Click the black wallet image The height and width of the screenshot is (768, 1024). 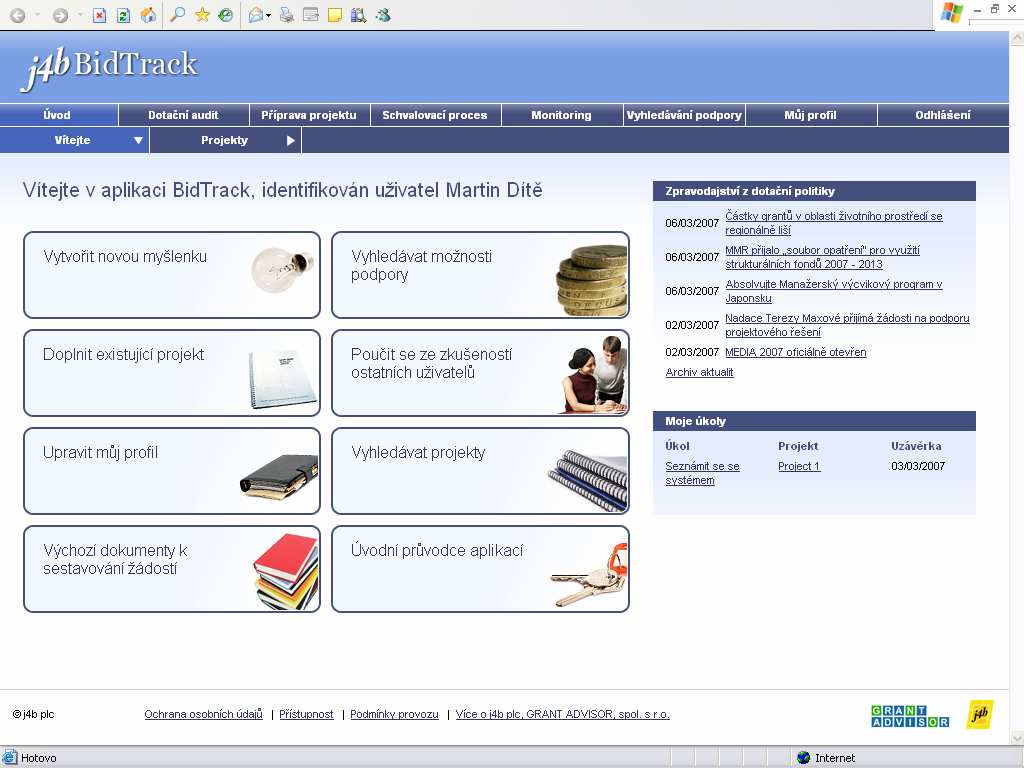(x=279, y=477)
